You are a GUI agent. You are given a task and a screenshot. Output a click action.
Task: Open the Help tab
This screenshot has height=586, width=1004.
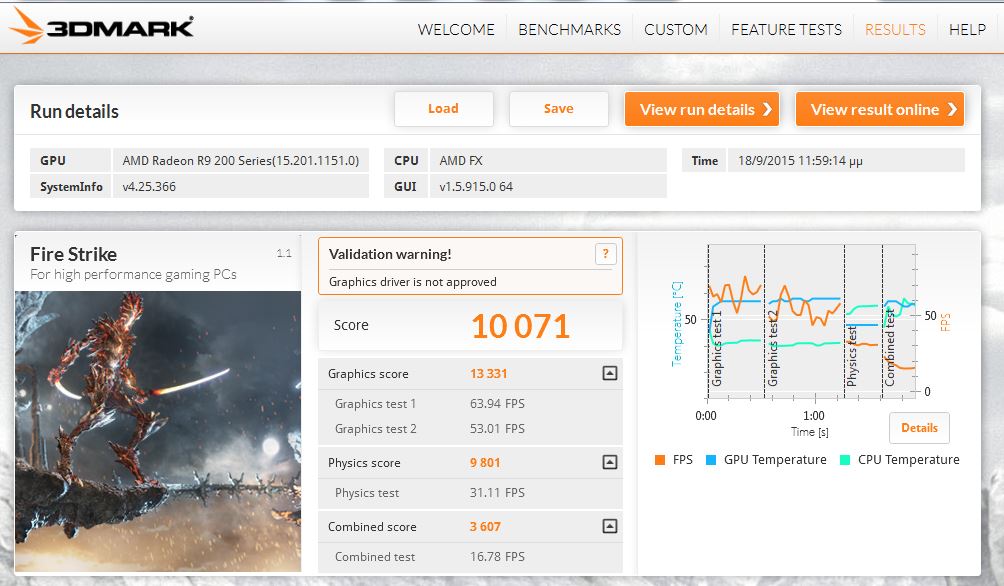pyautogui.click(x=967, y=29)
